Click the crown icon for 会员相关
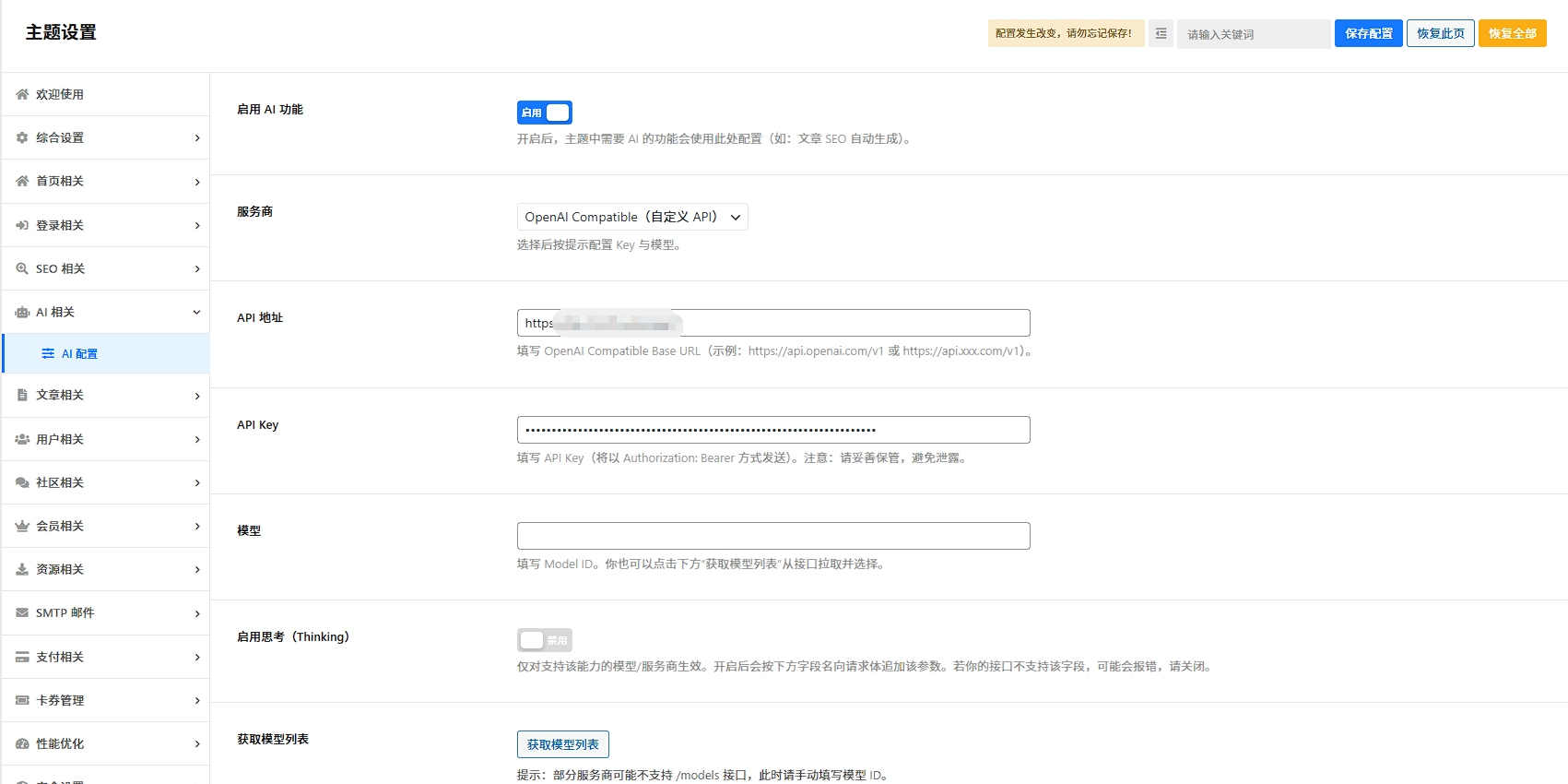 (x=22, y=526)
